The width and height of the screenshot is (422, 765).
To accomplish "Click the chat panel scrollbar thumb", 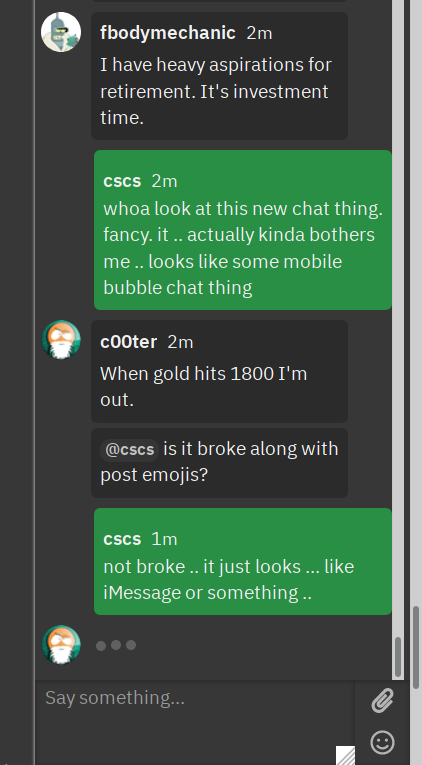I will click(x=398, y=657).
